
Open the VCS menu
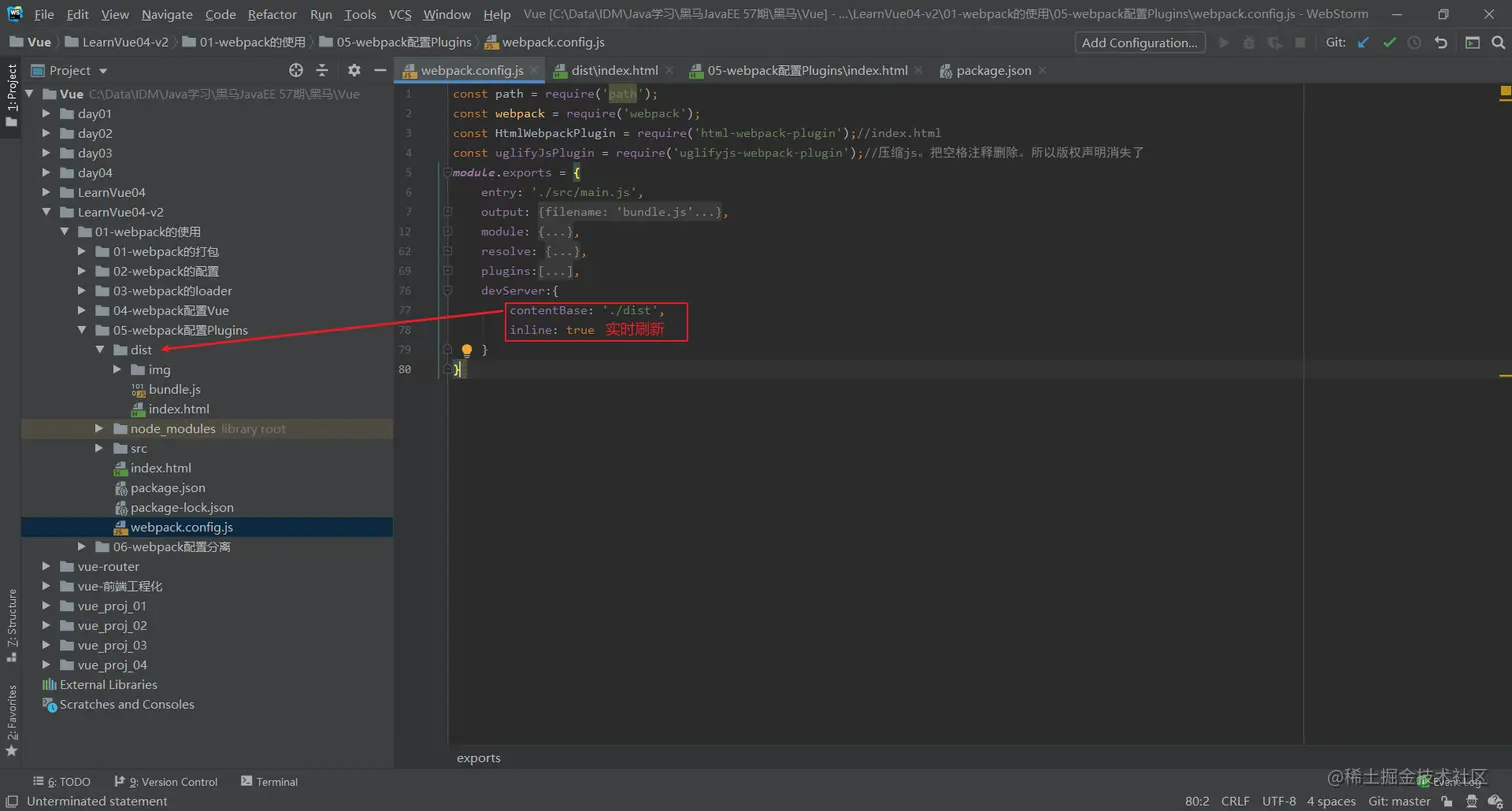(400, 14)
